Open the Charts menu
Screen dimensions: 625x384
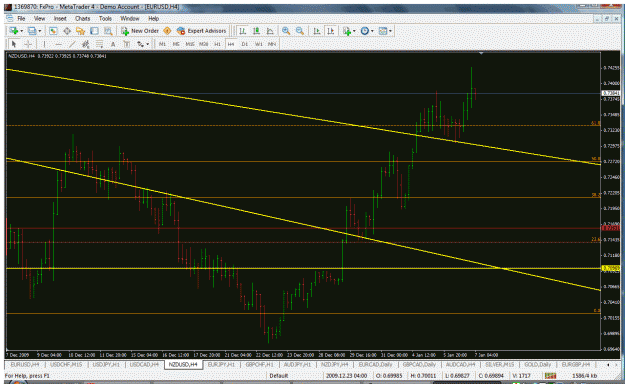(83, 18)
